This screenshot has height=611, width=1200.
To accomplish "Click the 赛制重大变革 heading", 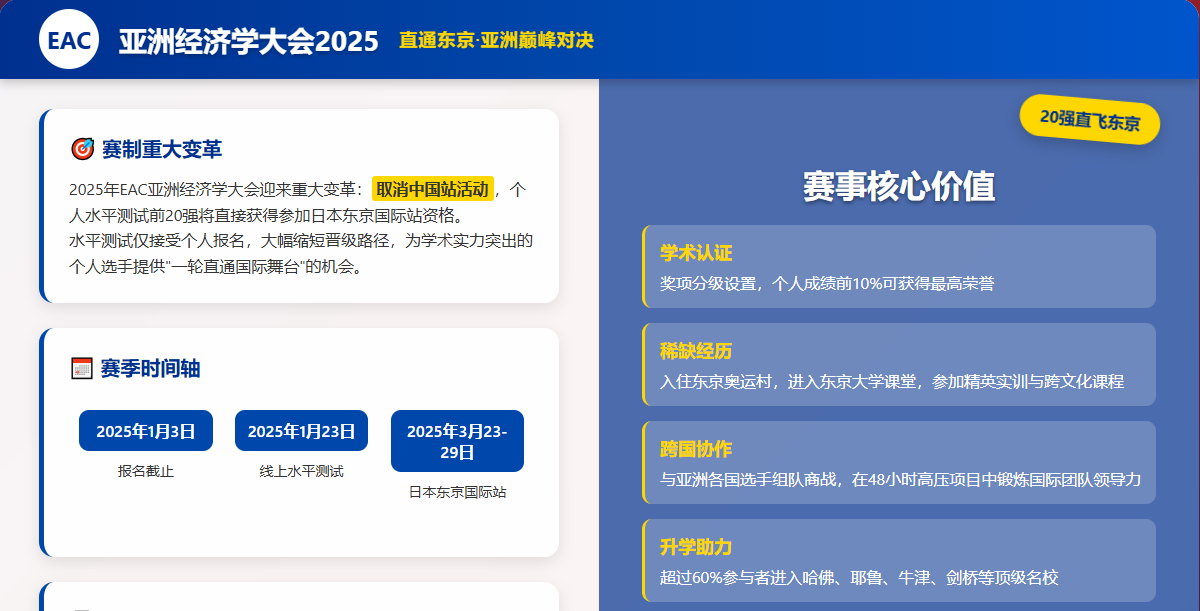I will coord(162,149).
